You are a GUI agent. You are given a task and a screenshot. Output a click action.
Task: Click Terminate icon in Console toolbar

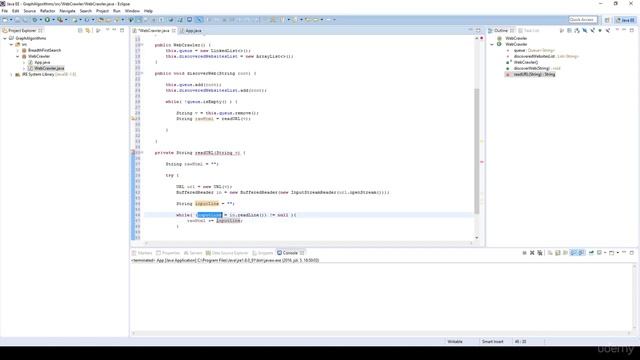point(524,253)
